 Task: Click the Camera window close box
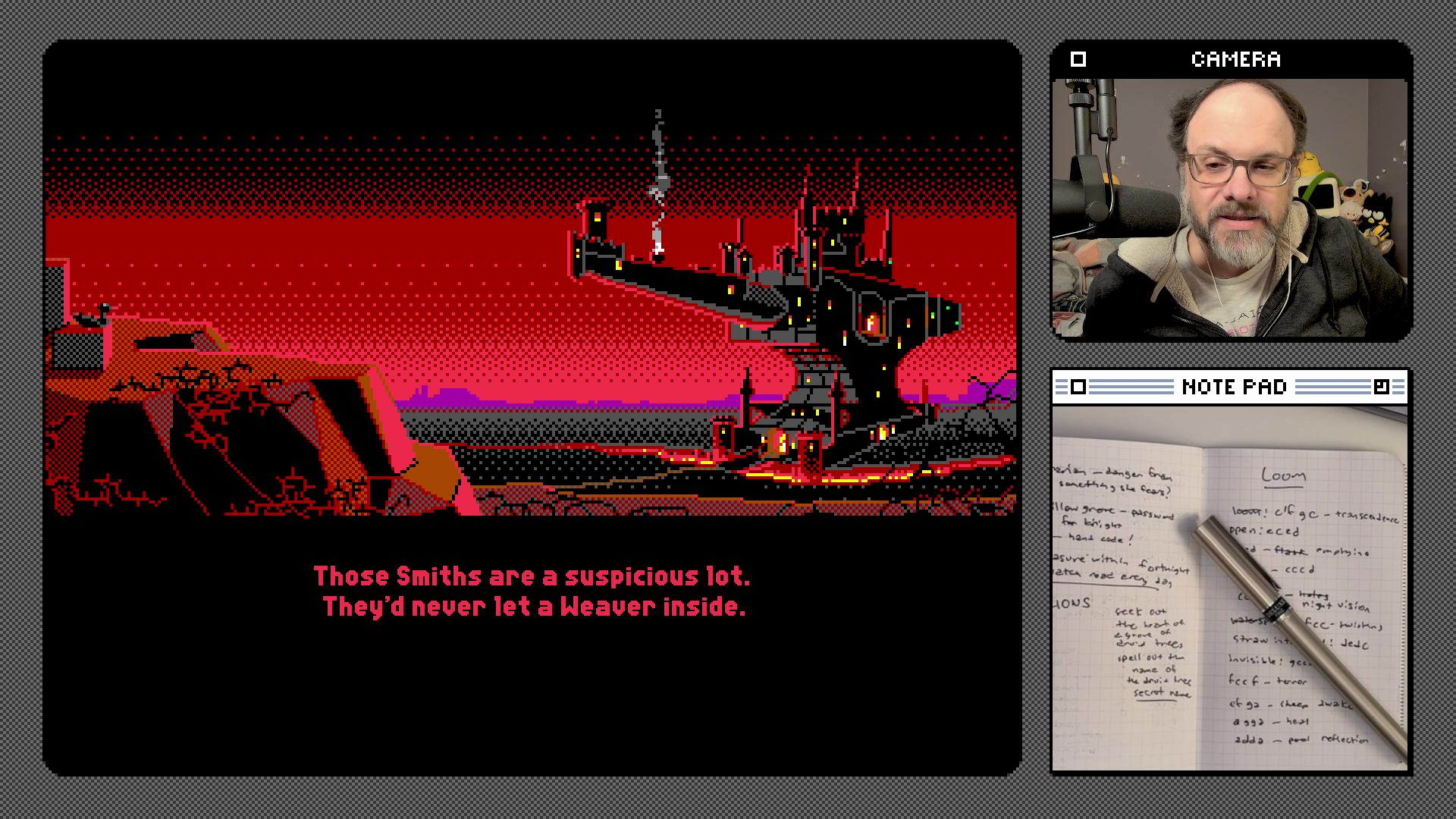point(1078,59)
